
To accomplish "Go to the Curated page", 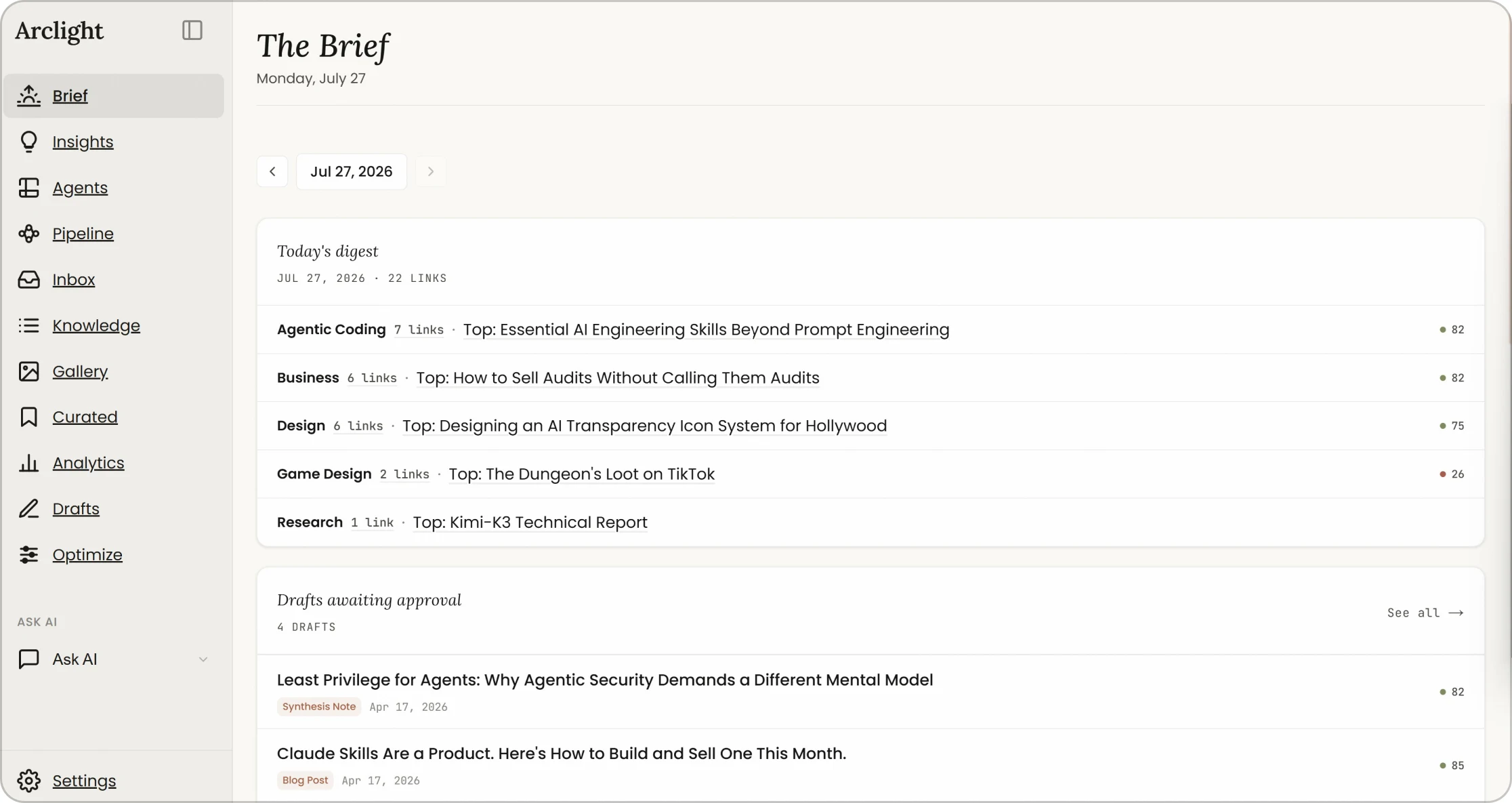I will [85, 417].
